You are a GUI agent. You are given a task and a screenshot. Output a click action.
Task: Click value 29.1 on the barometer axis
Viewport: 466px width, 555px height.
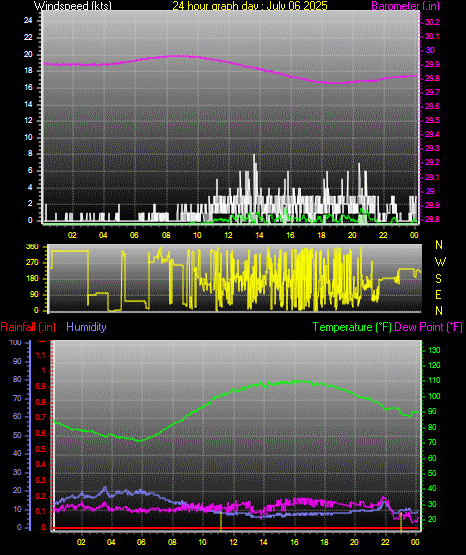point(432,177)
